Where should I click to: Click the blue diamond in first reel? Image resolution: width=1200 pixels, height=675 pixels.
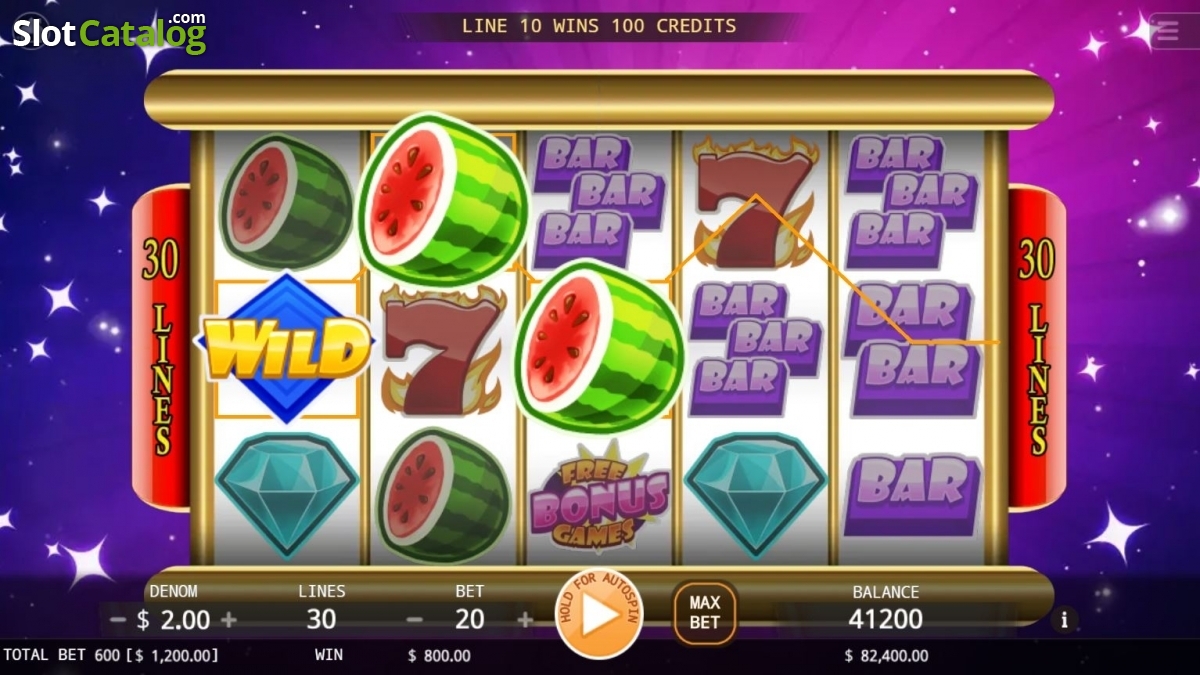tap(287, 494)
